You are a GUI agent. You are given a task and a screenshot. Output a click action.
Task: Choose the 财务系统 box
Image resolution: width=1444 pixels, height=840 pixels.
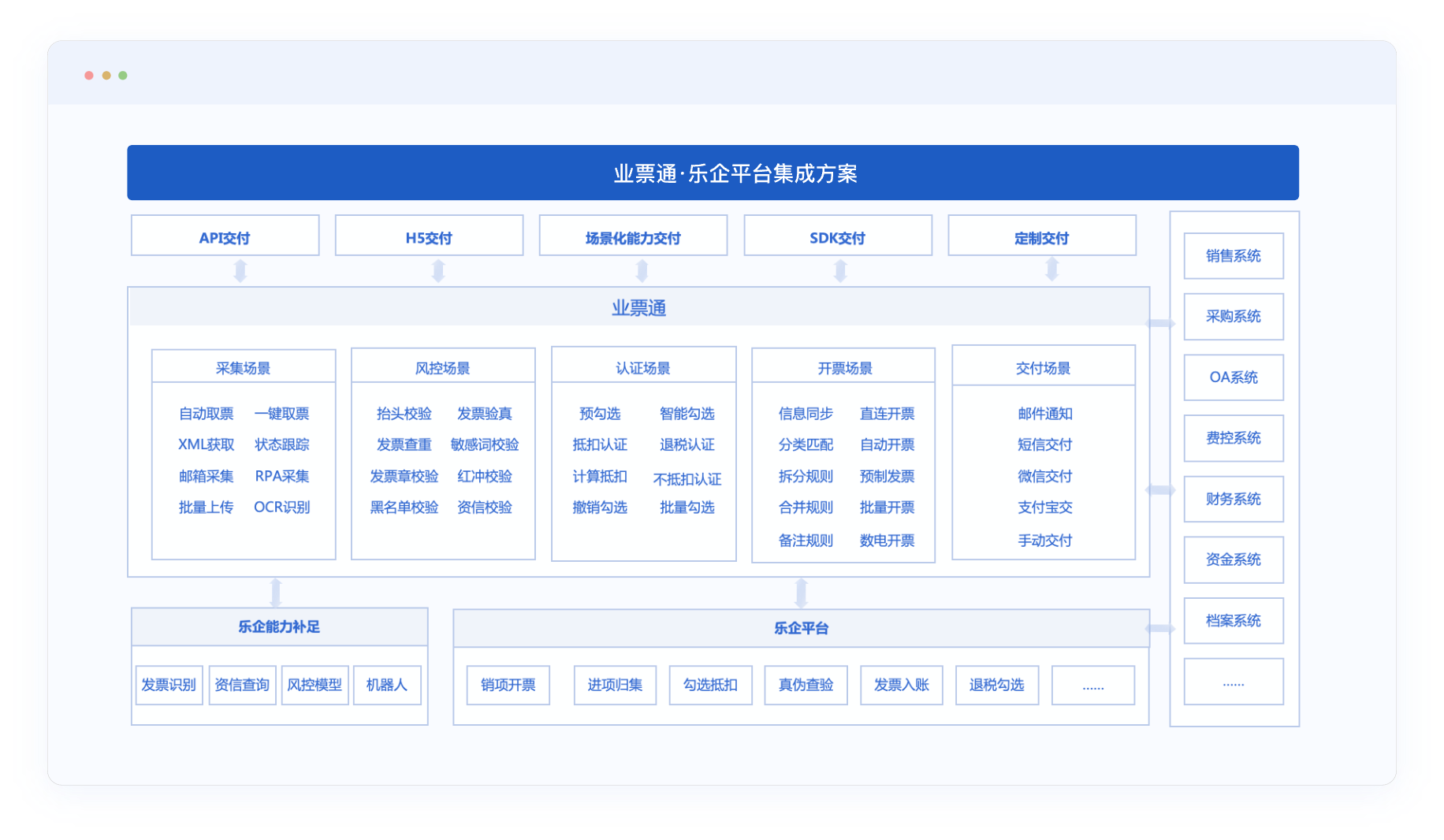click(x=1233, y=499)
